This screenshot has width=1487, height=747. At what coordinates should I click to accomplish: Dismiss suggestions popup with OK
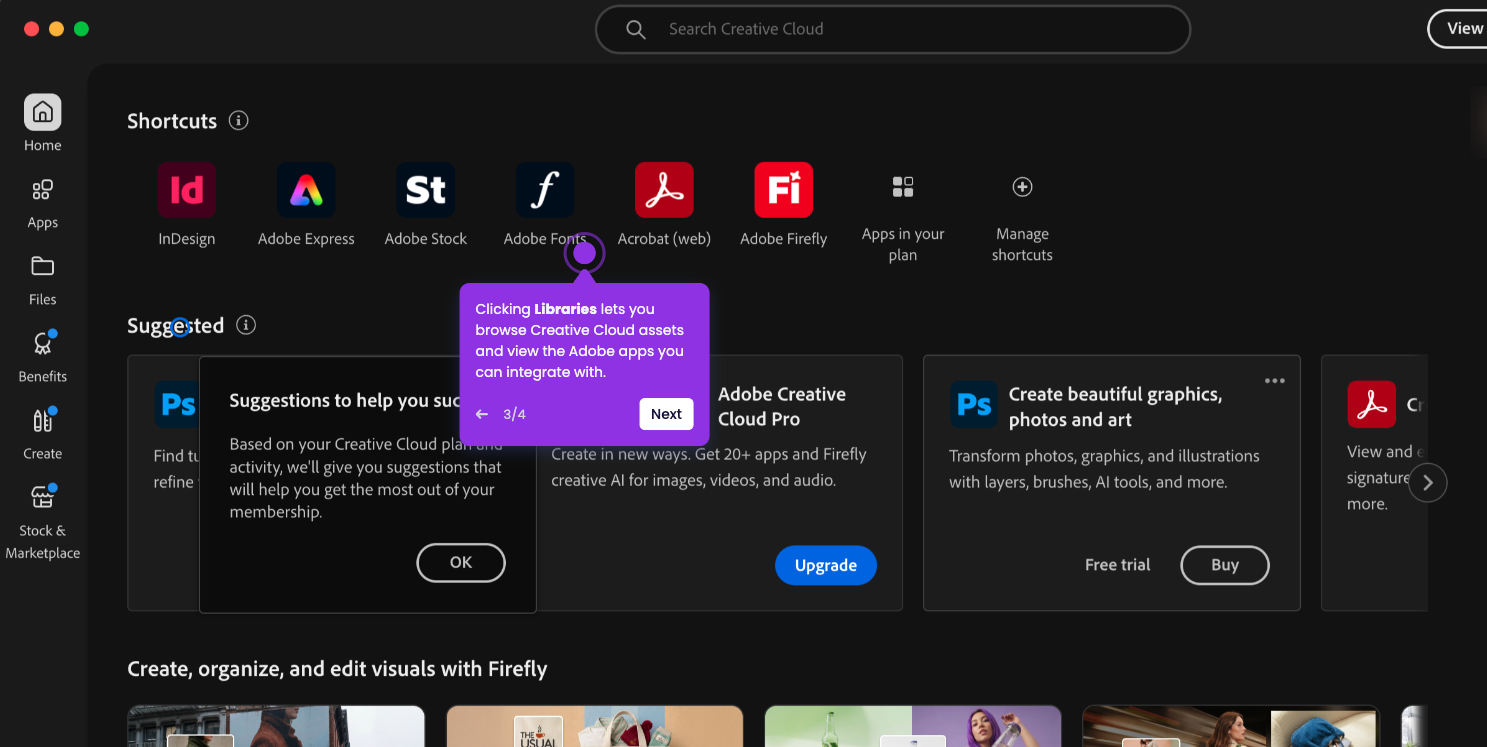pyautogui.click(x=461, y=563)
